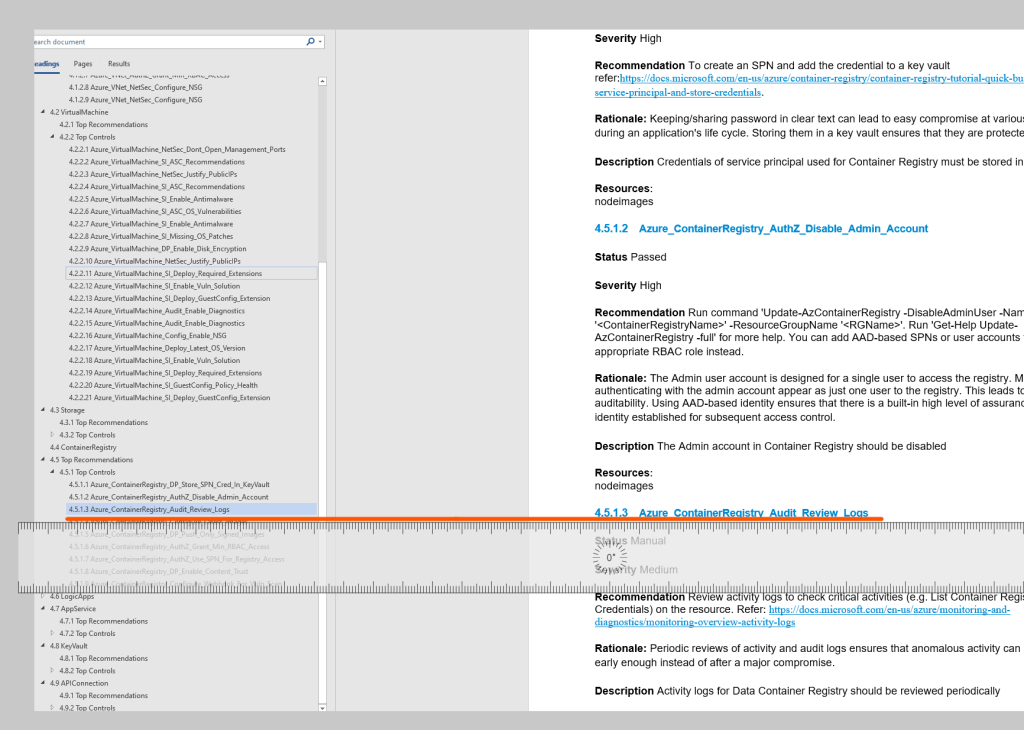Open the container-registry tutorial hyperlink
Screen dimensions: 1024x730
820,79
